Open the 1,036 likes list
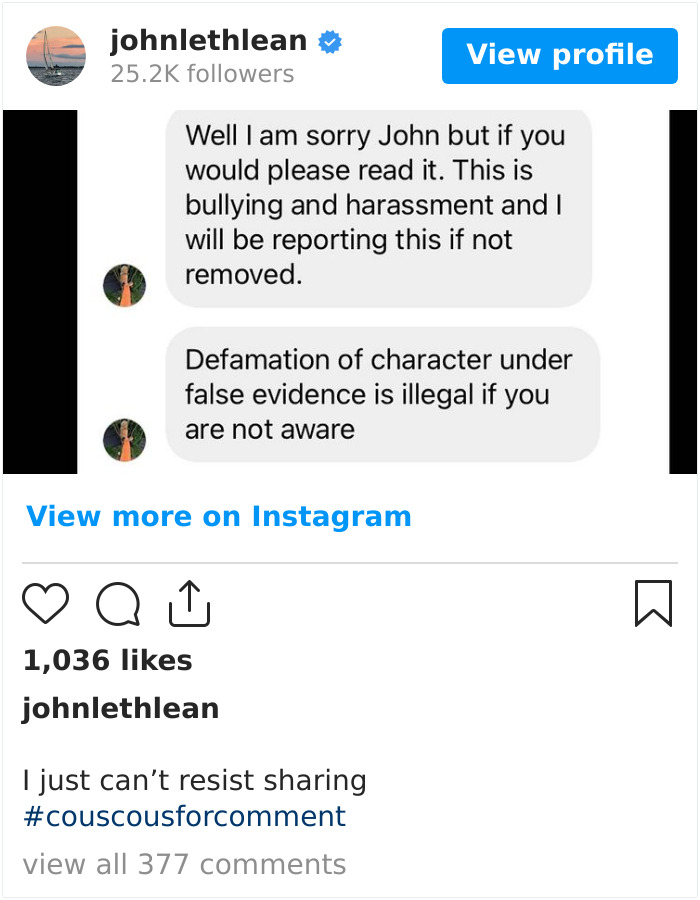700x900 pixels. pyautogui.click(x=107, y=660)
